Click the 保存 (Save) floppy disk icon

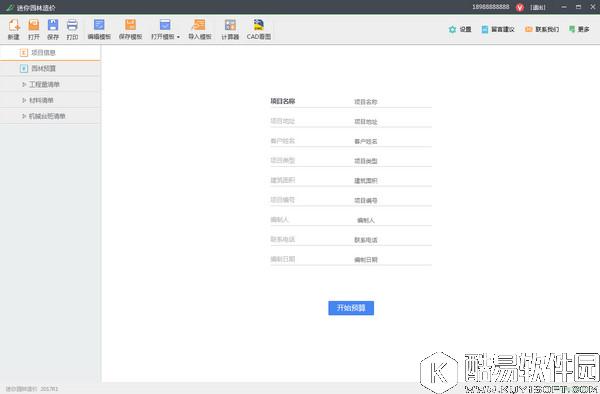(53, 25)
